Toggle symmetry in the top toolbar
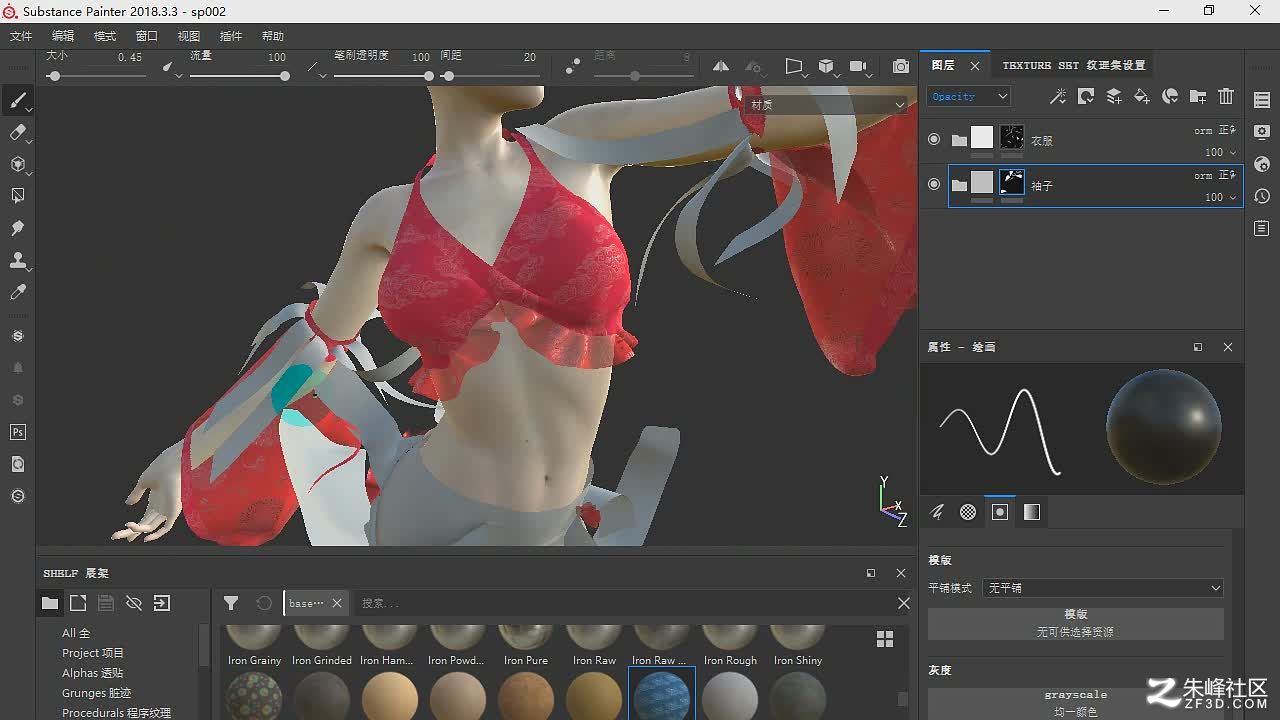This screenshot has width=1280, height=720. point(721,66)
